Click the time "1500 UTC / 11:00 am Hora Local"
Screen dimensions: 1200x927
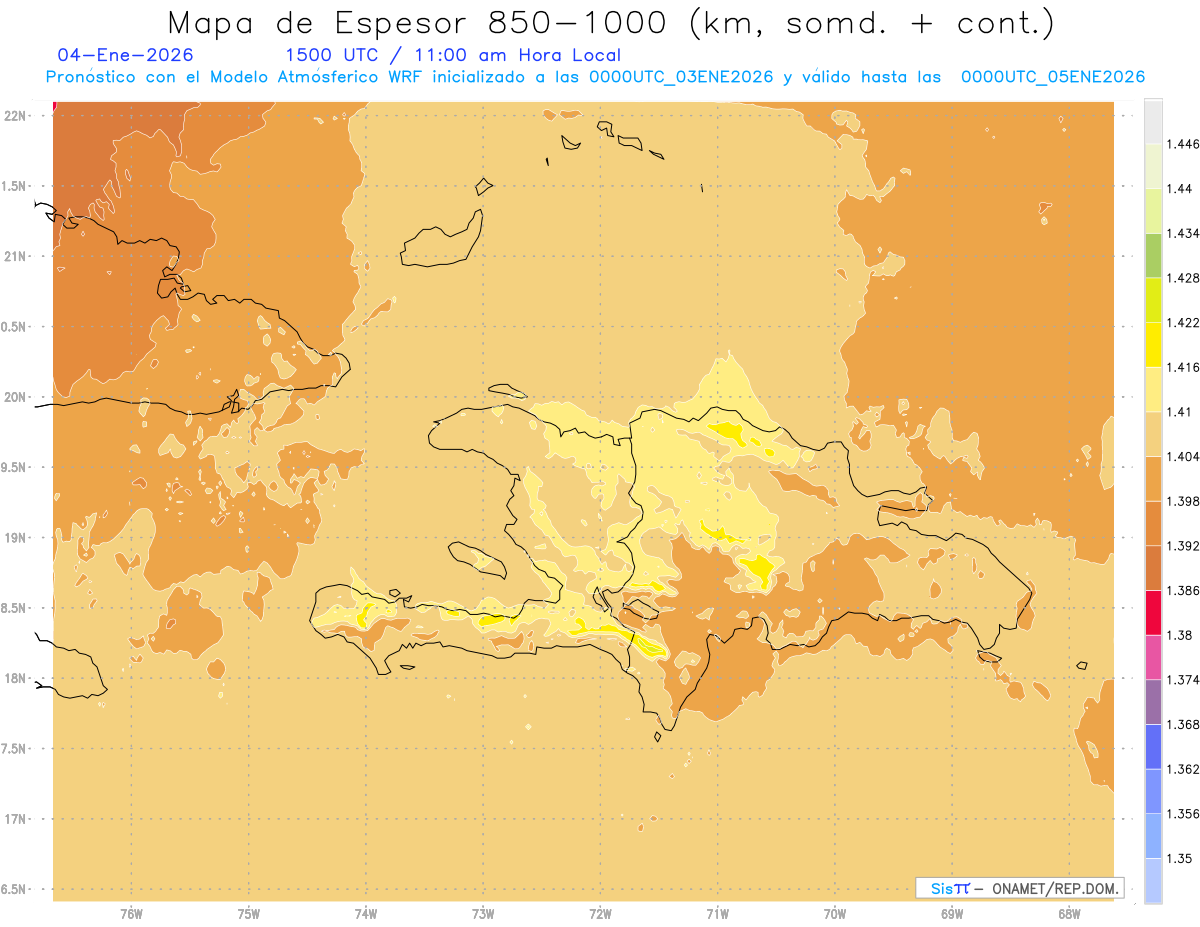(453, 55)
